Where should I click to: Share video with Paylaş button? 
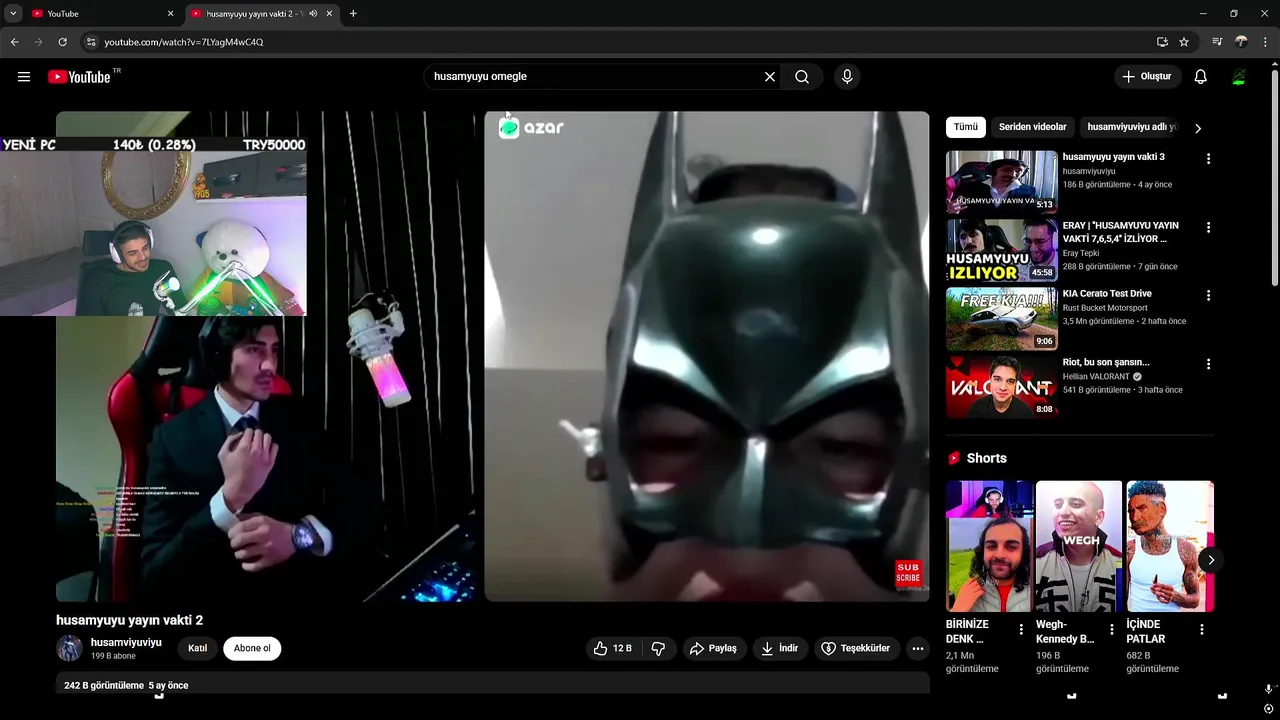pos(713,648)
